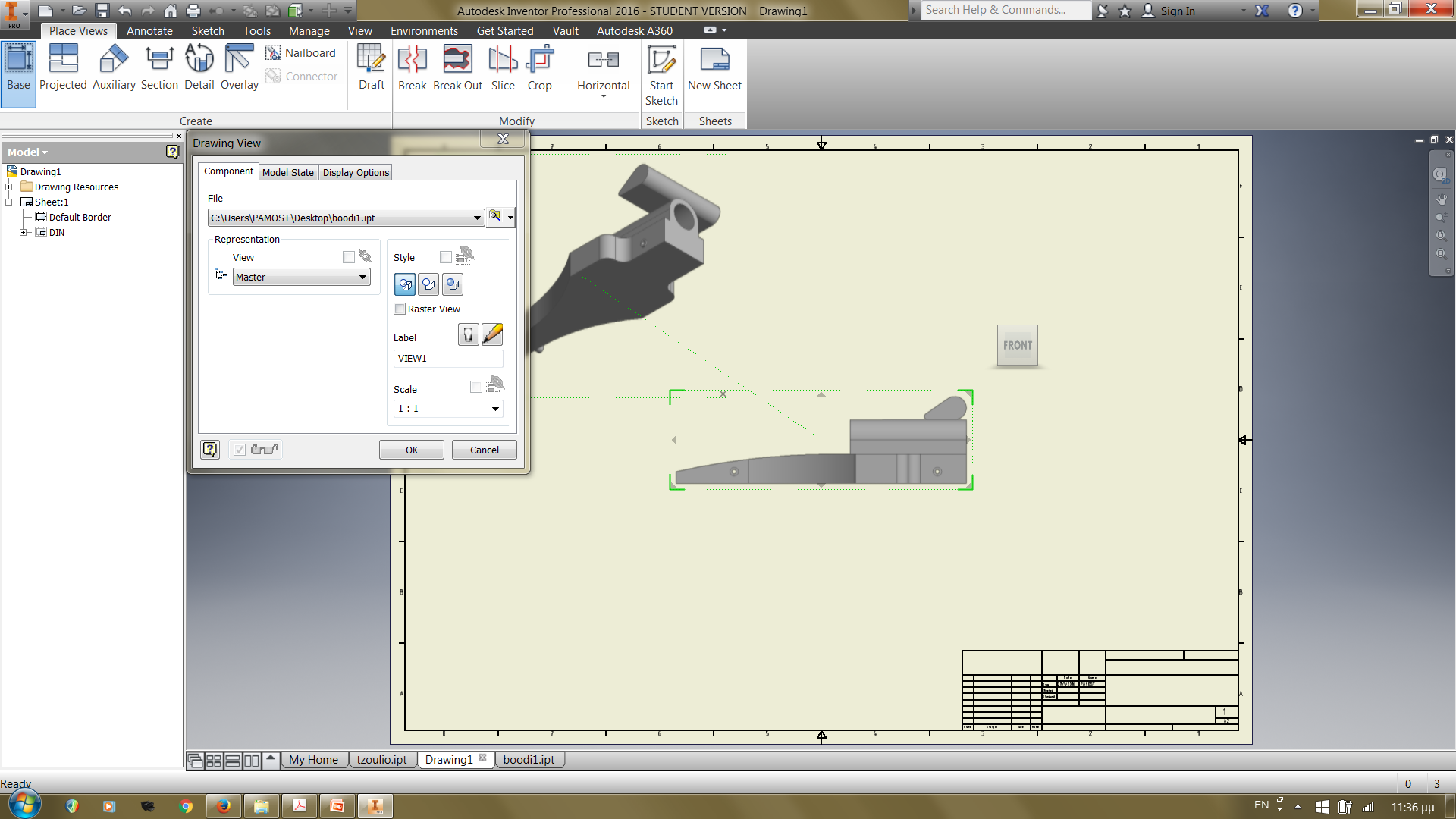Viewport: 1456px width, 819px height.
Task: Browse for an existing file icon
Action: [495, 218]
